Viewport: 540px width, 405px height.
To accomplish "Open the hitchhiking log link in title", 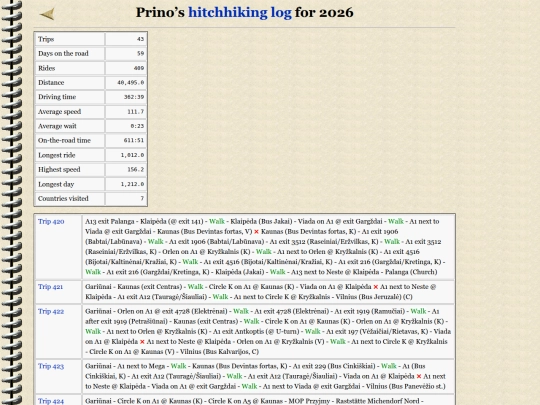I will 240,12.
